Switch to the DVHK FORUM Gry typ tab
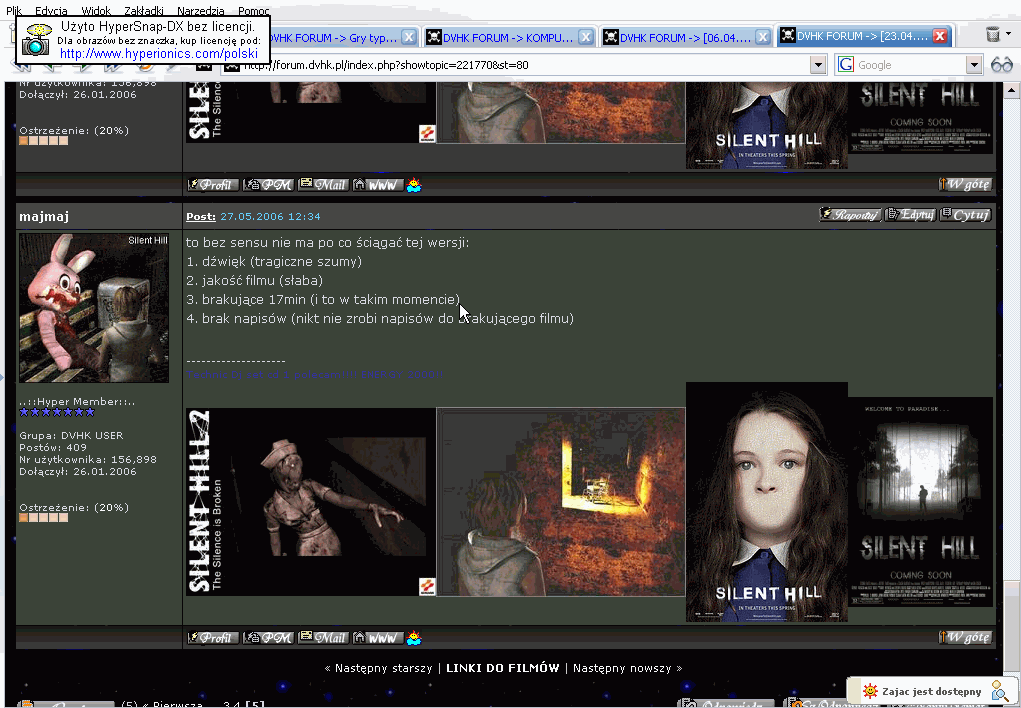The width and height of the screenshot is (1021, 708). pos(335,38)
